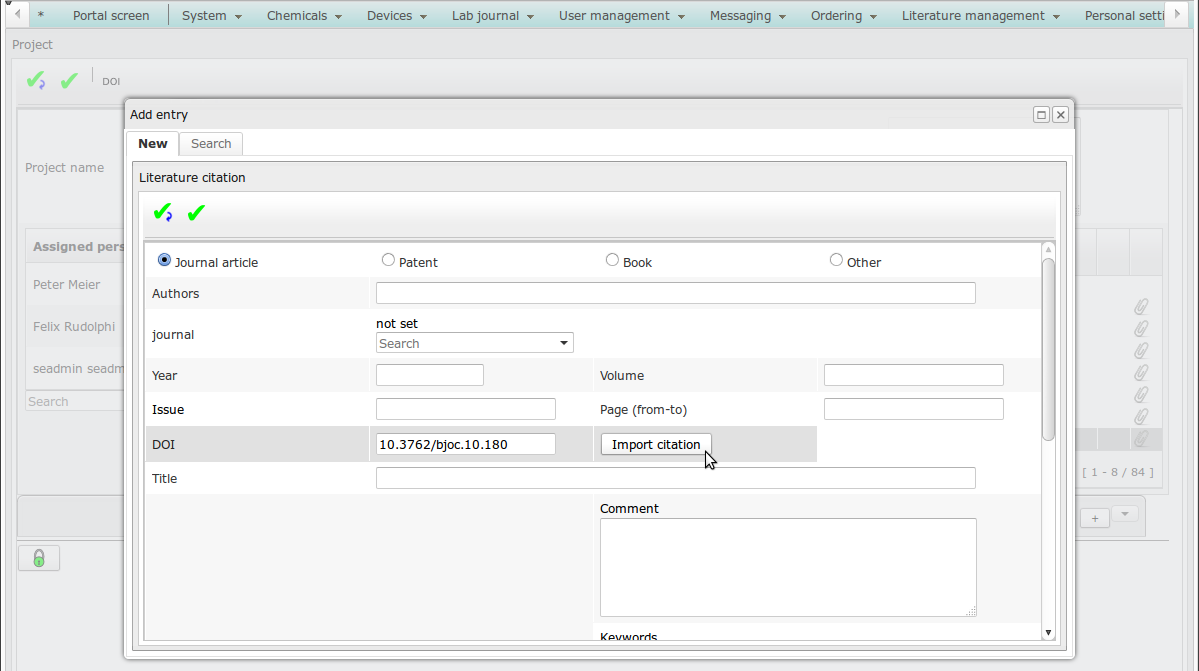Switch to the Search tab

(x=211, y=144)
